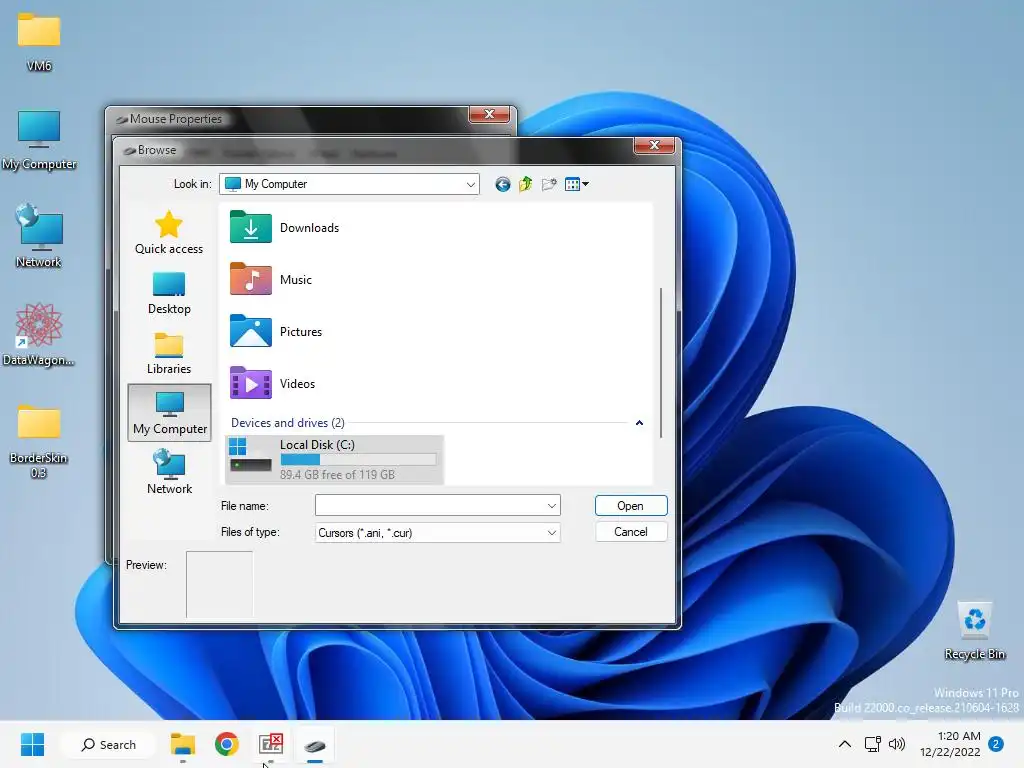1024x768 pixels.
Task: Click the Cancel button
Action: point(631,532)
